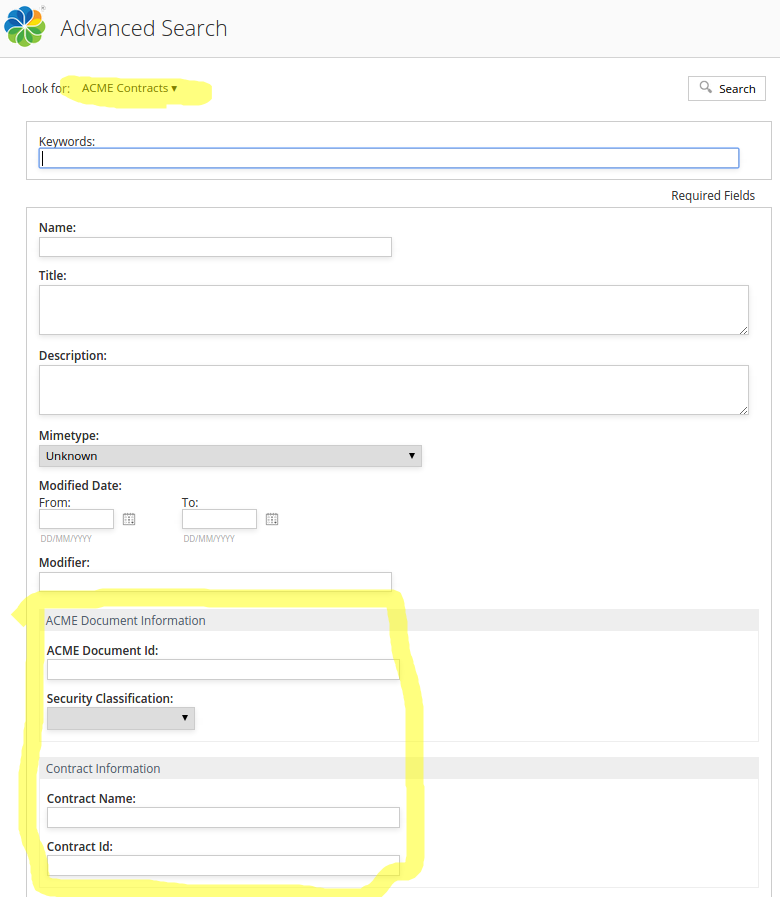The width and height of the screenshot is (780, 897).
Task: Focus the Name text field
Action: pyautogui.click(x=215, y=247)
